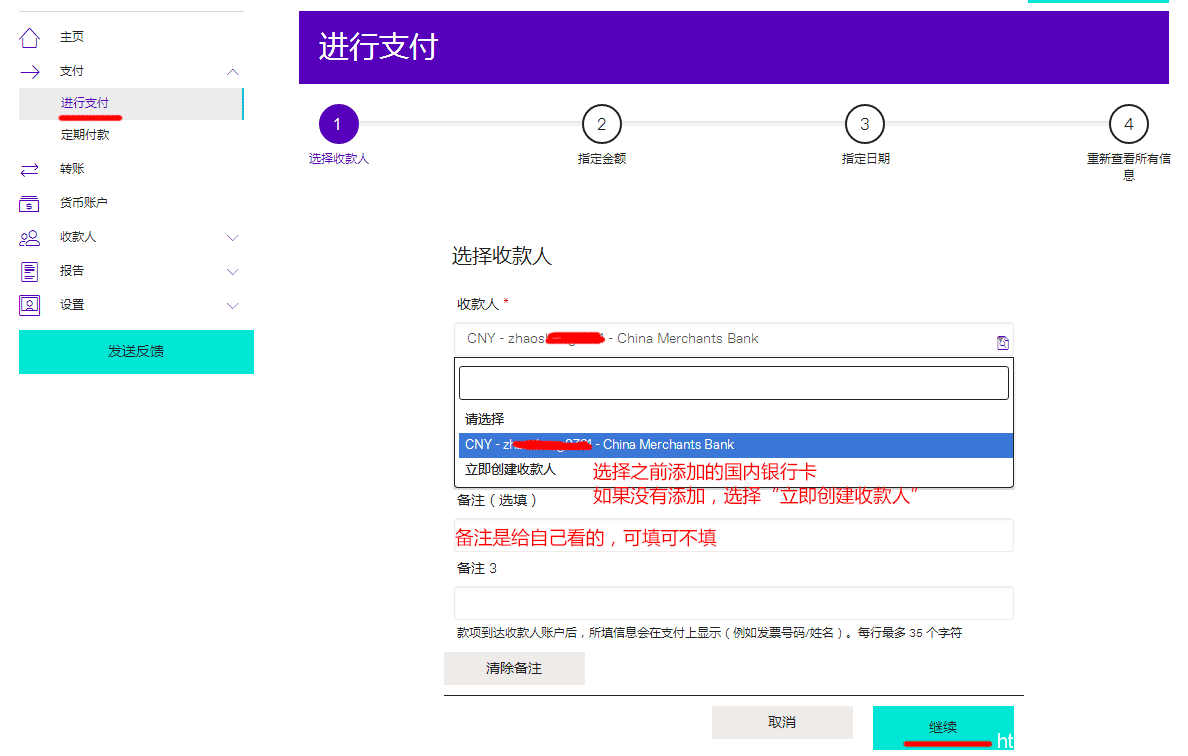Click the 转账 transfer arrows icon
Viewport: 1188px width, 756px height.
click(29, 168)
